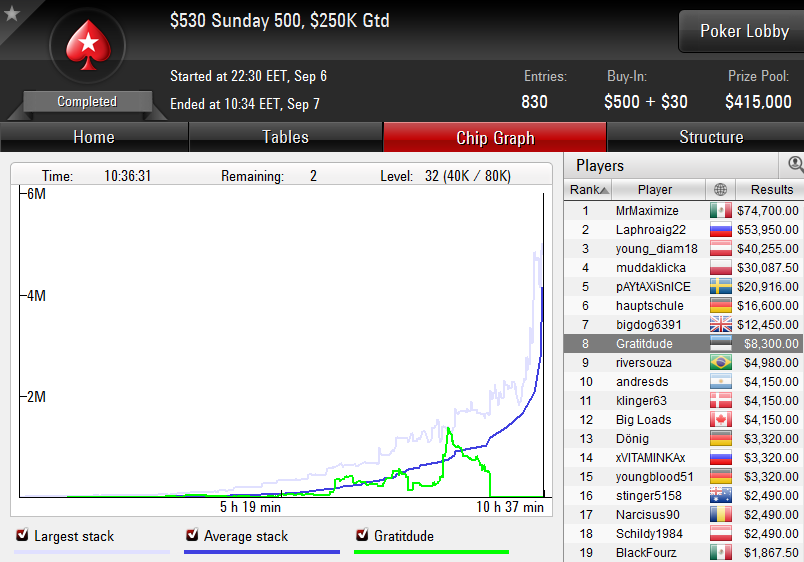The height and width of the screenshot is (562, 804).
Task: Click the Canada flag beside Big Loads
Action: [720, 419]
